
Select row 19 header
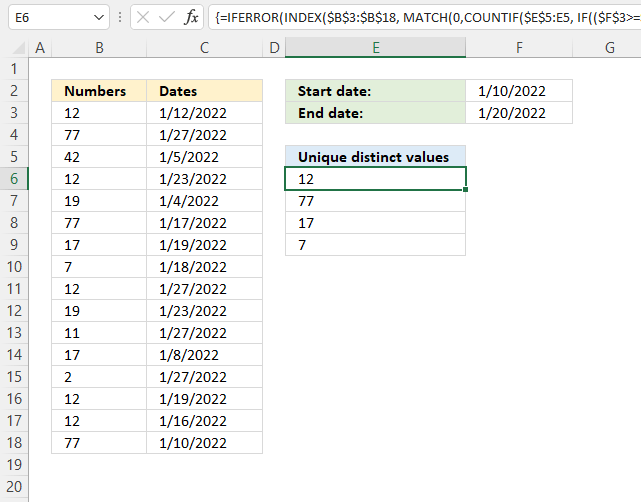pyautogui.click(x=14, y=464)
